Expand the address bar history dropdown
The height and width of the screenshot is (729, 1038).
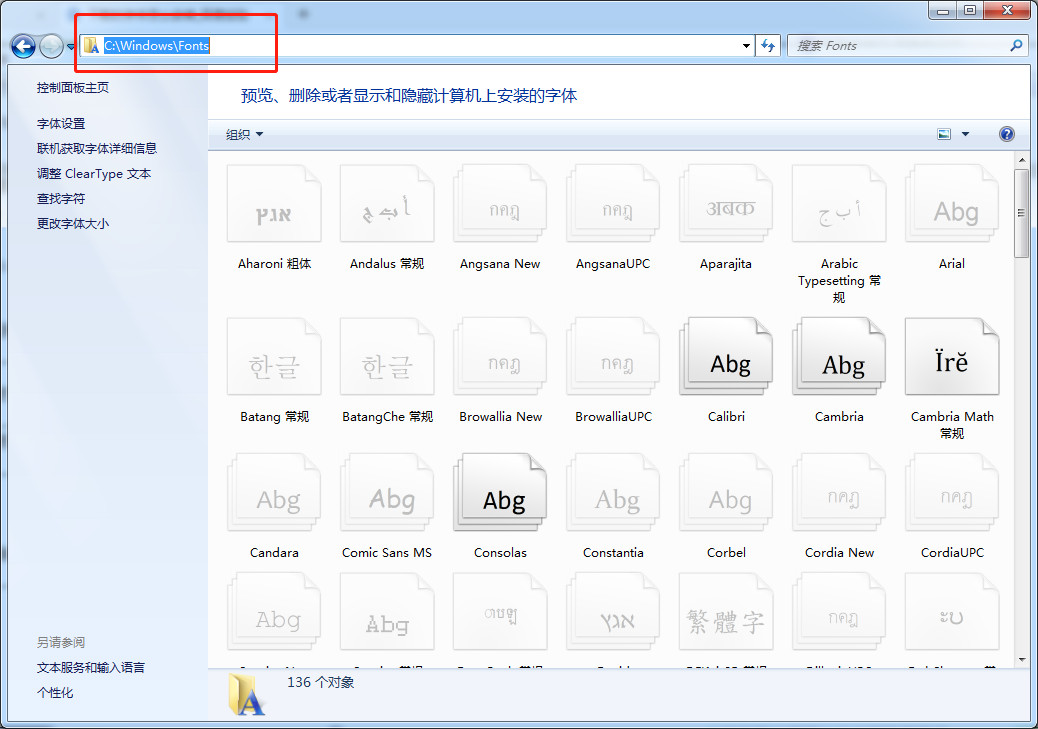click(x=746, y=46)
